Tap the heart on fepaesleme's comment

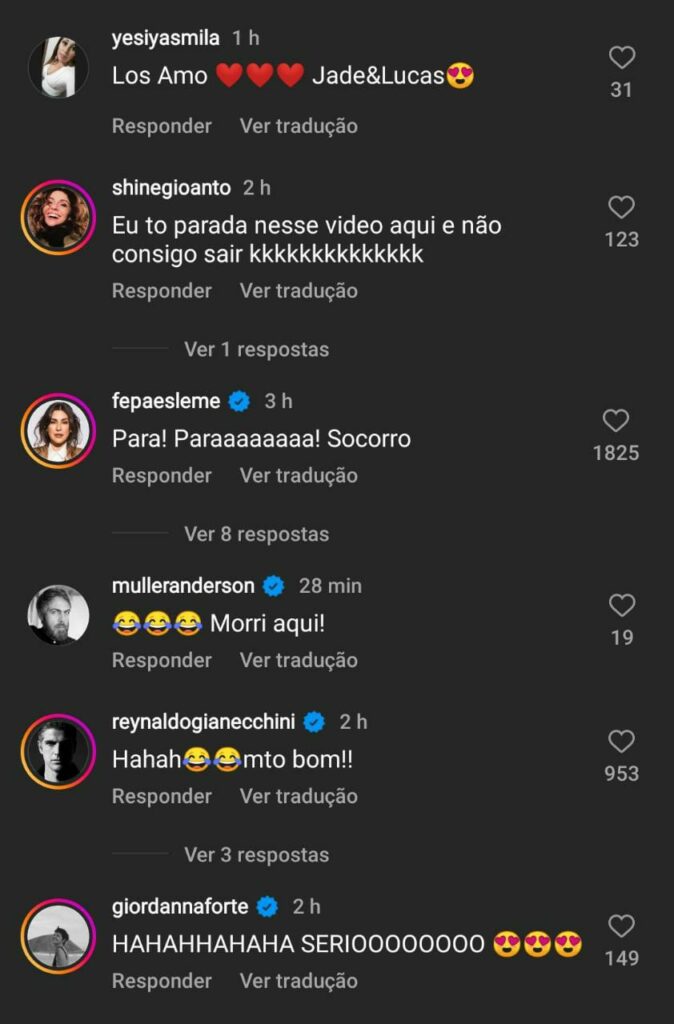coord(616,421)
